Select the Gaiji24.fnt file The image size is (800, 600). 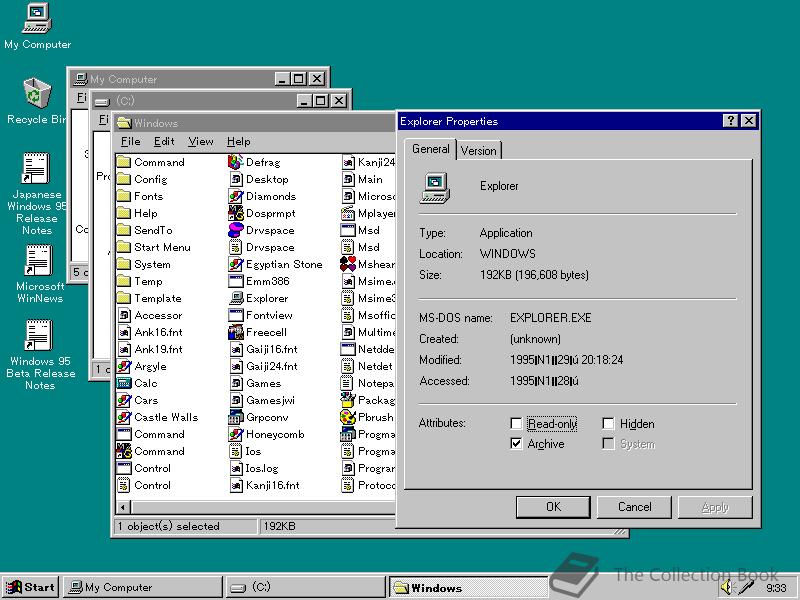coord(263,366)
